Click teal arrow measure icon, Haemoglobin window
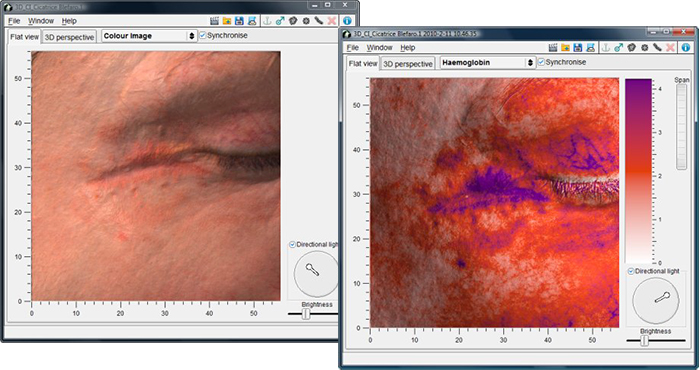 618,47
